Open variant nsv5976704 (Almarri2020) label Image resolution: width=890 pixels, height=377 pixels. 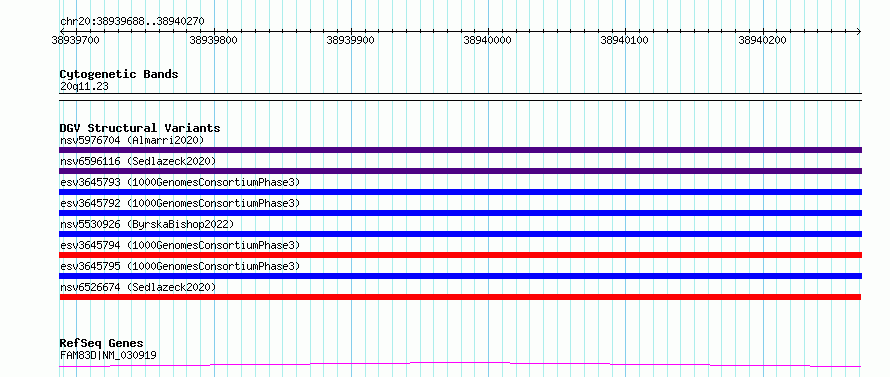tap(132, 140)
